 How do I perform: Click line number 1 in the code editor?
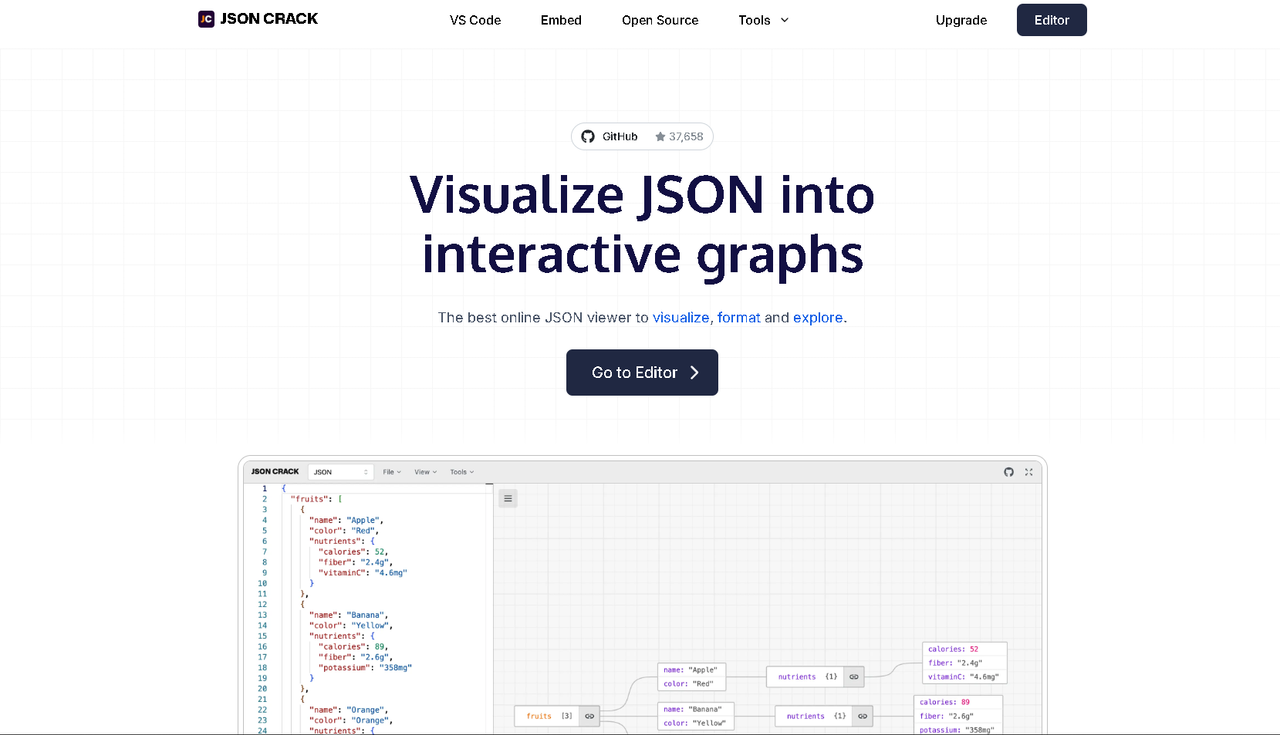point(264,488)
